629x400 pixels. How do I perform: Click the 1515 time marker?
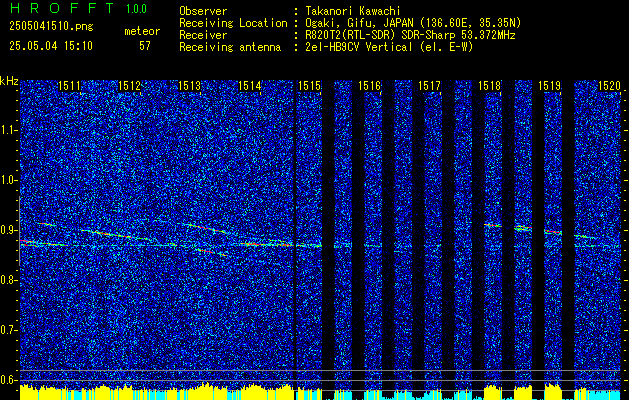point(309,85)
